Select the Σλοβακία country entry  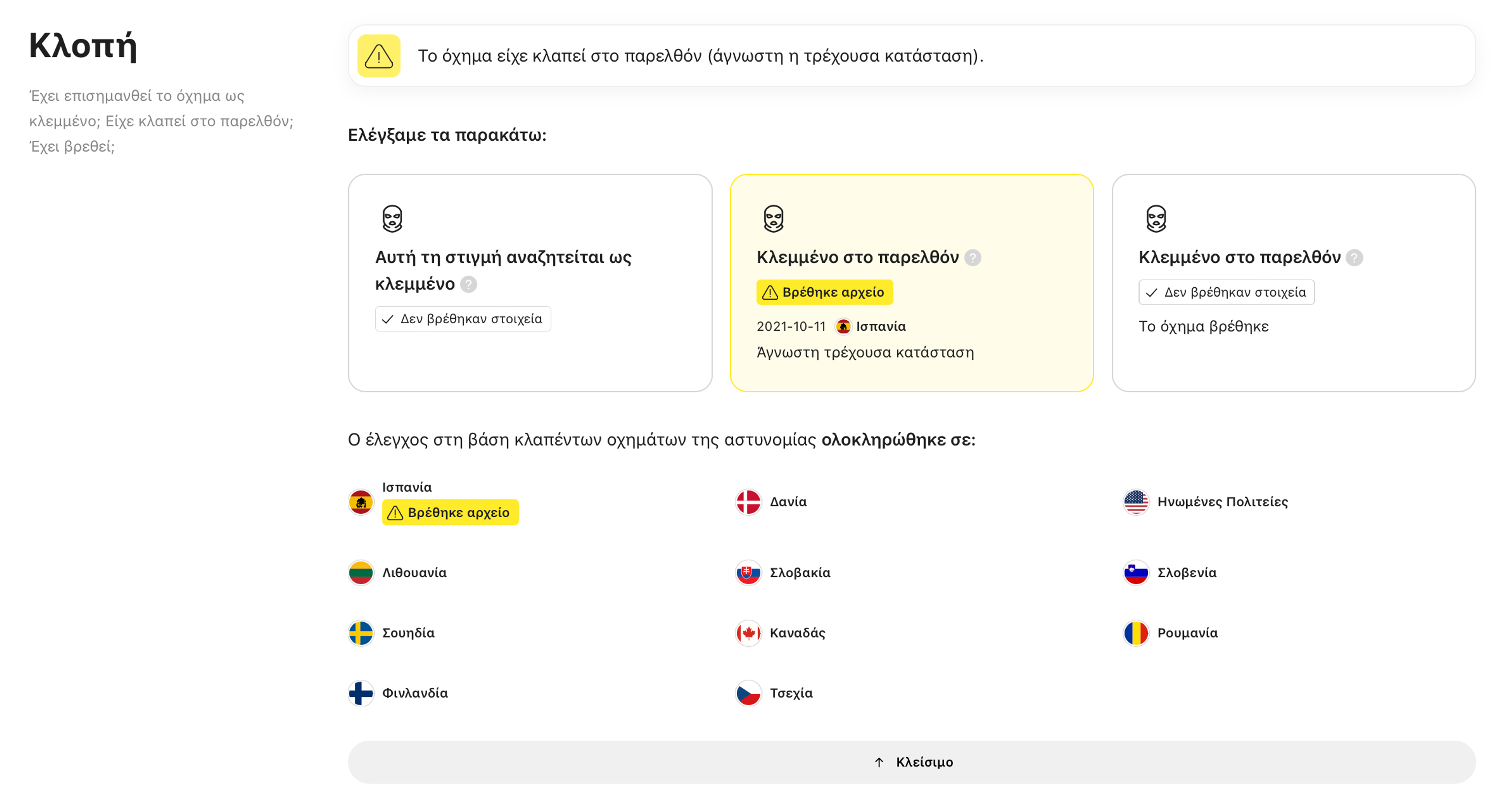point(799,573)
